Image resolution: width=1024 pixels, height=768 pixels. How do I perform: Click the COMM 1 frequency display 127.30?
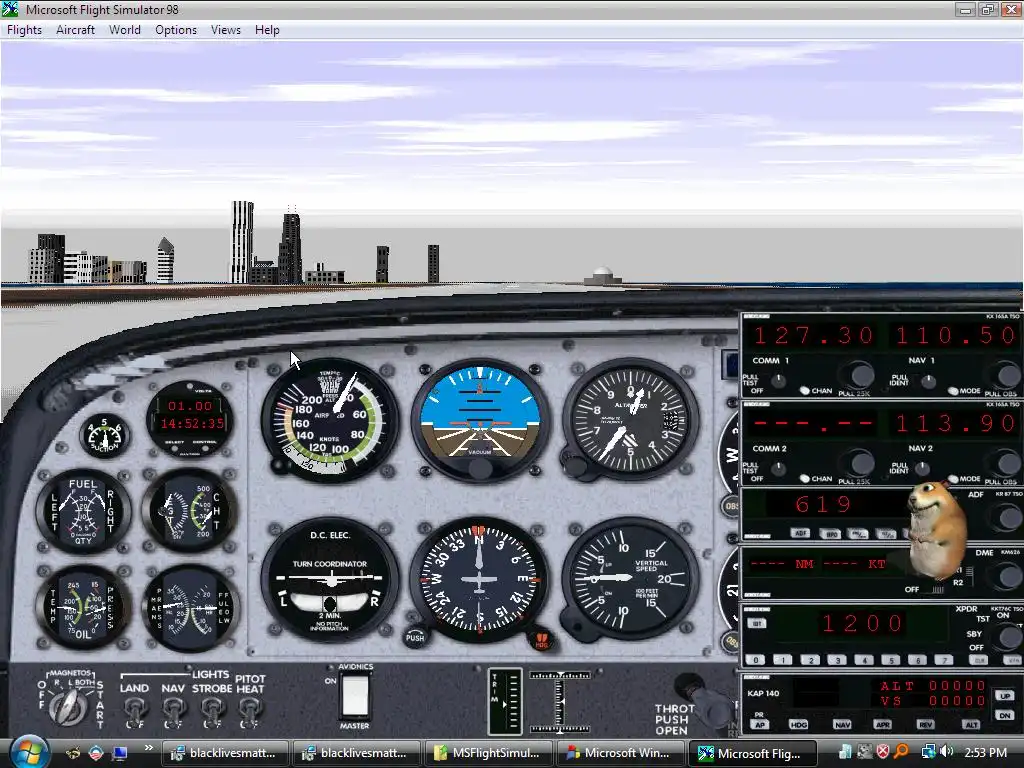(813, 336)
